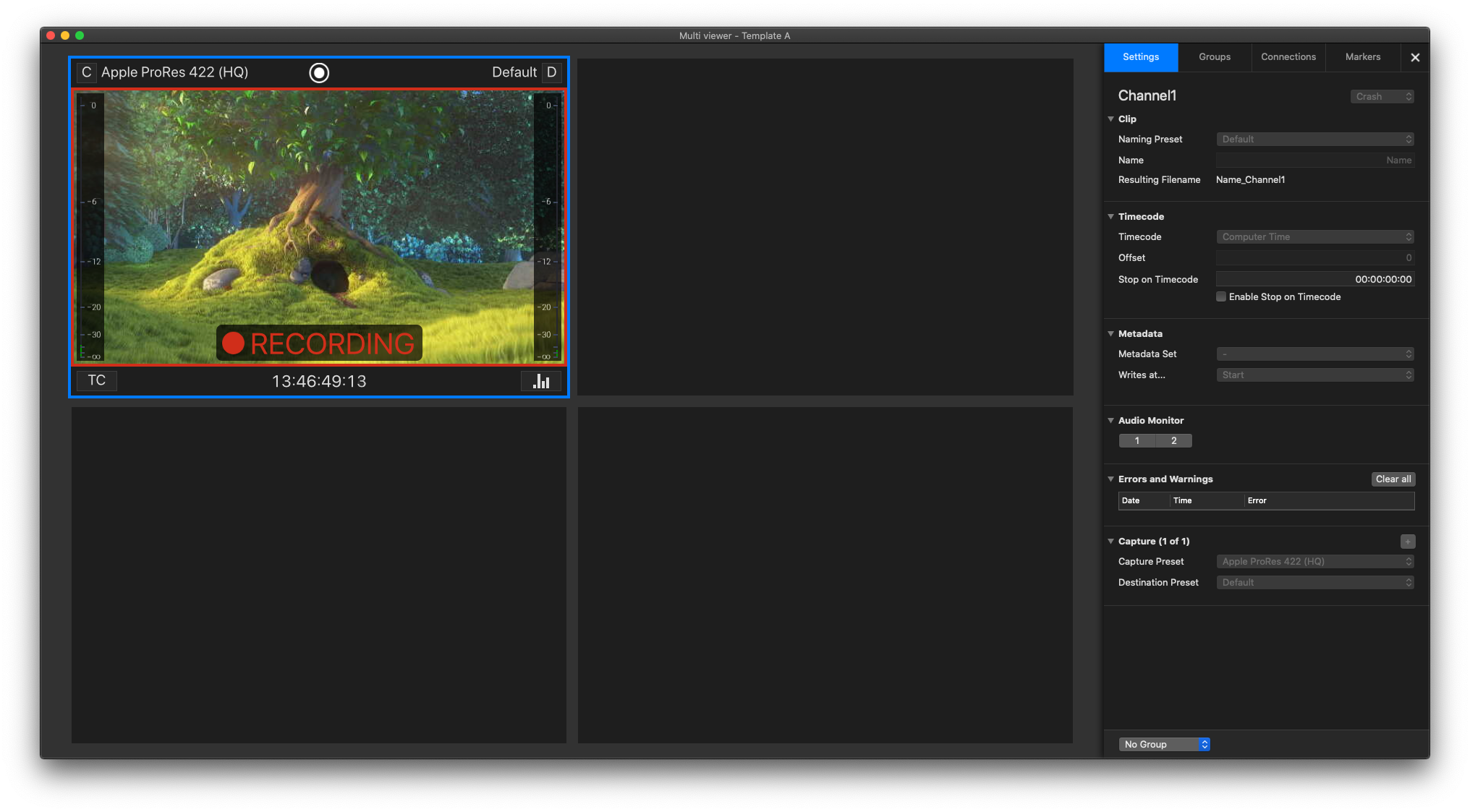Select the empty bottom-left viewer slot

click(x=319, y=575)
